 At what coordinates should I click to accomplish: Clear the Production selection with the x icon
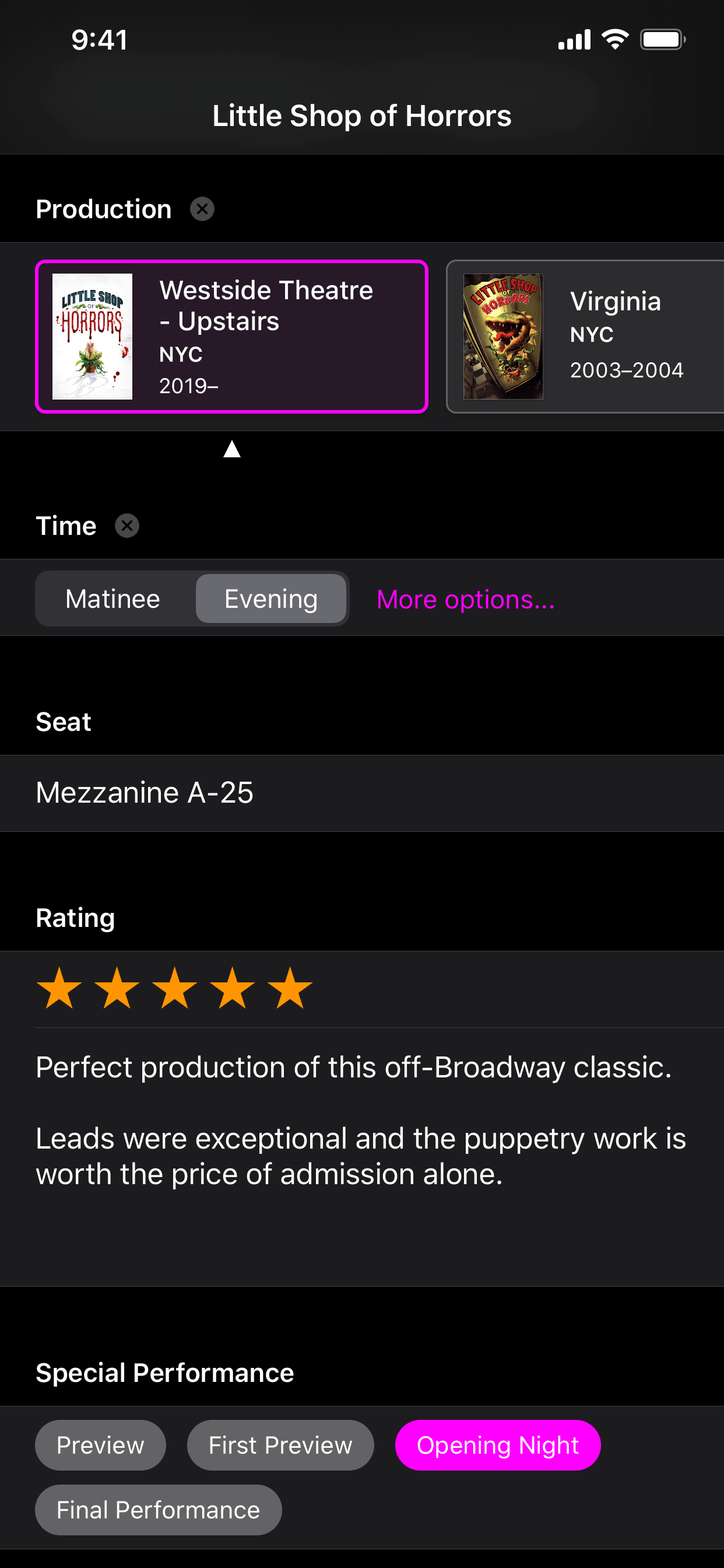(202, 209)
